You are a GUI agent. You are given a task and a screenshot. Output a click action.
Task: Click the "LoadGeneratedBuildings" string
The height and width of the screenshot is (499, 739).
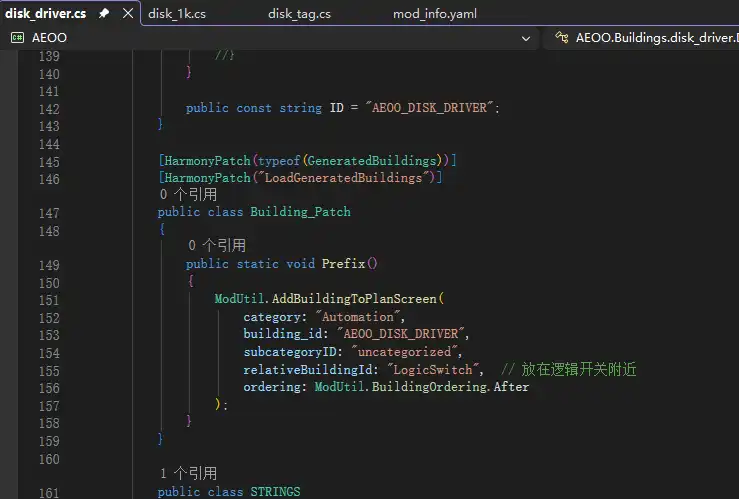point(344,178)
